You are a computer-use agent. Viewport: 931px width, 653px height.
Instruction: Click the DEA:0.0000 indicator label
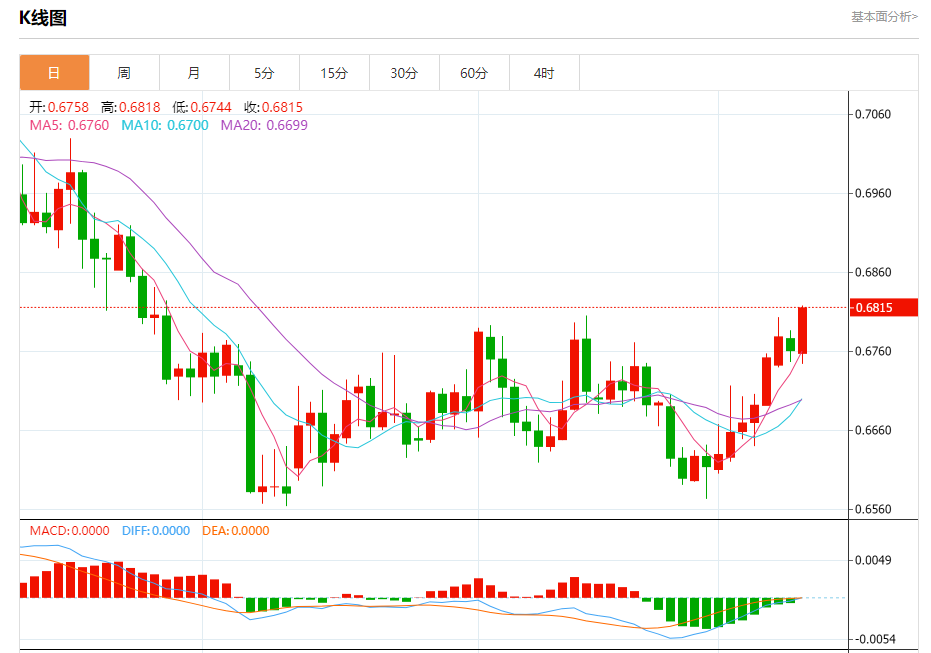coord(236,531)
